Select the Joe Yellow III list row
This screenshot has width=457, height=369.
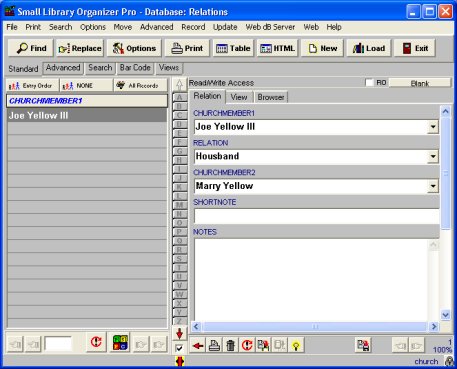pyautogui.click(x=87, y=116)
